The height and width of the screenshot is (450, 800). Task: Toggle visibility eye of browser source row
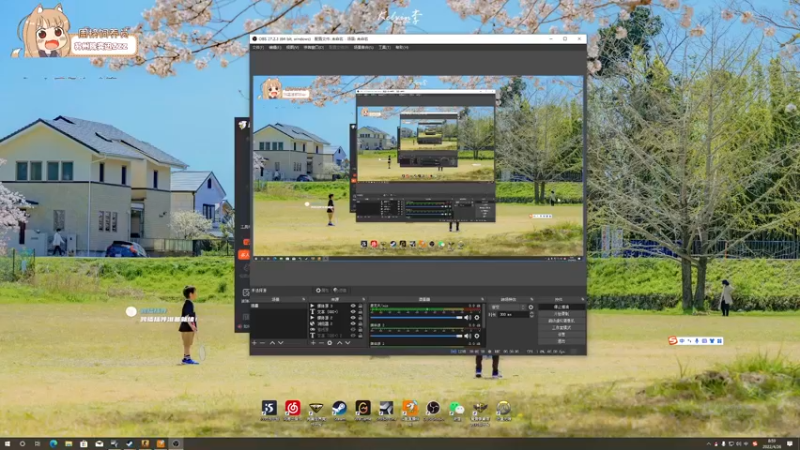click(x=353, y=323)
